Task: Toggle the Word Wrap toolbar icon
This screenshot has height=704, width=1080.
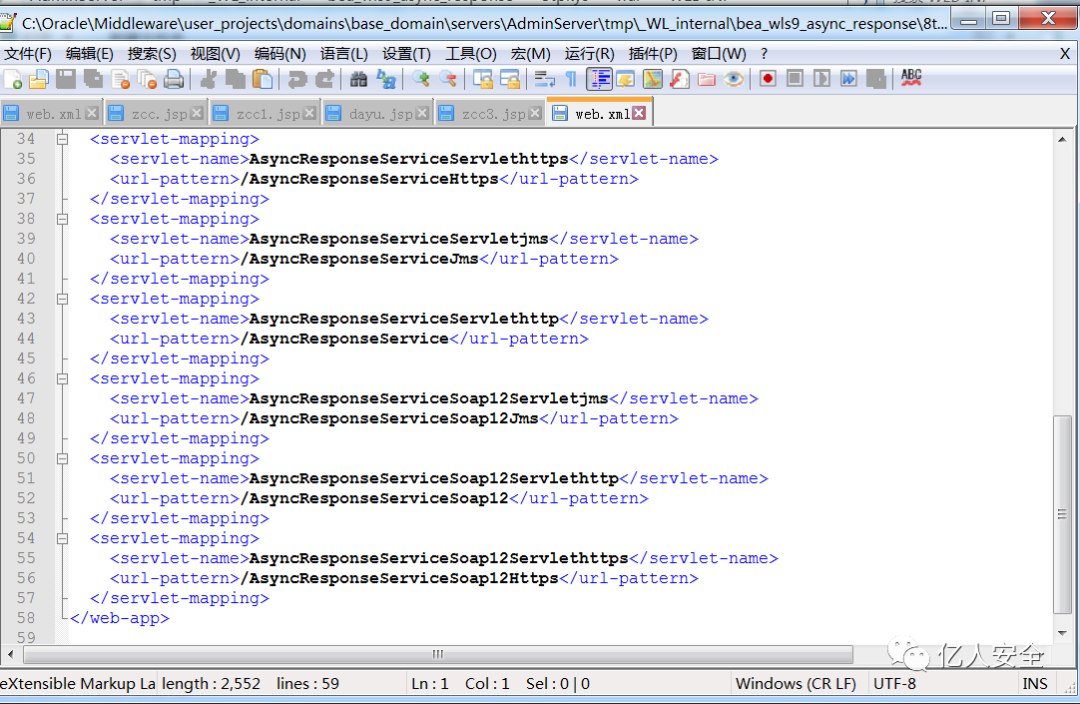Action: tap(544, 79)
